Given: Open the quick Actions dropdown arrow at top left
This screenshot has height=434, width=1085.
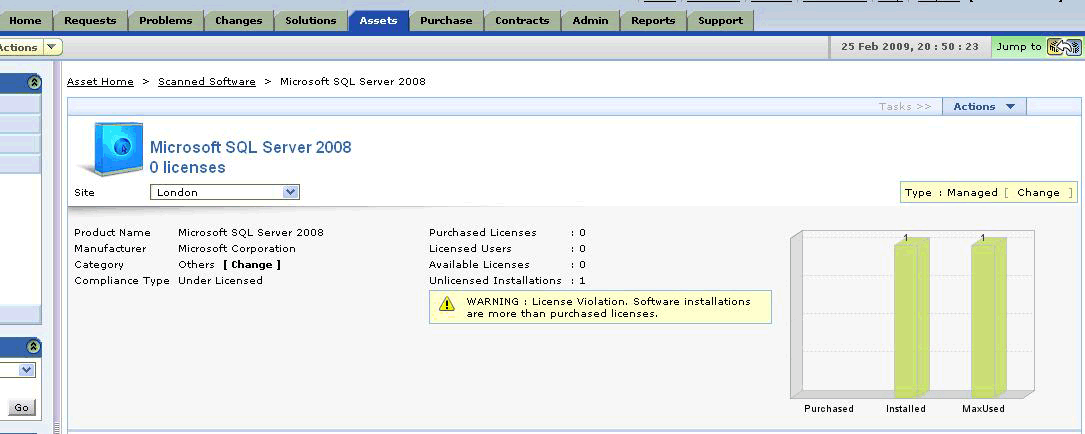Looking at the screenshot, I should [x=51, y=47].
